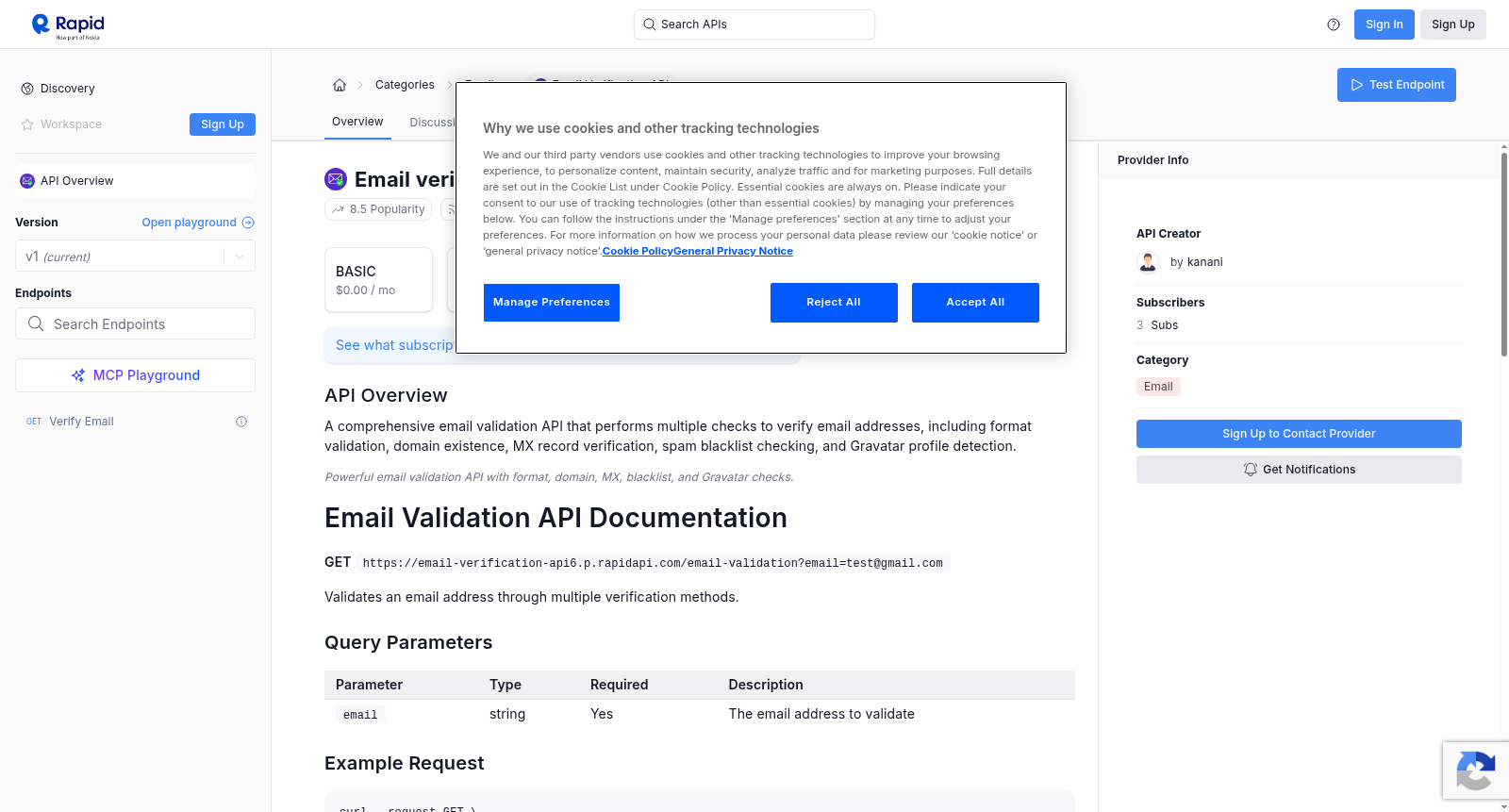Open the MCP Playground button
Screen dimensions: 1509x812
point(135,375)
